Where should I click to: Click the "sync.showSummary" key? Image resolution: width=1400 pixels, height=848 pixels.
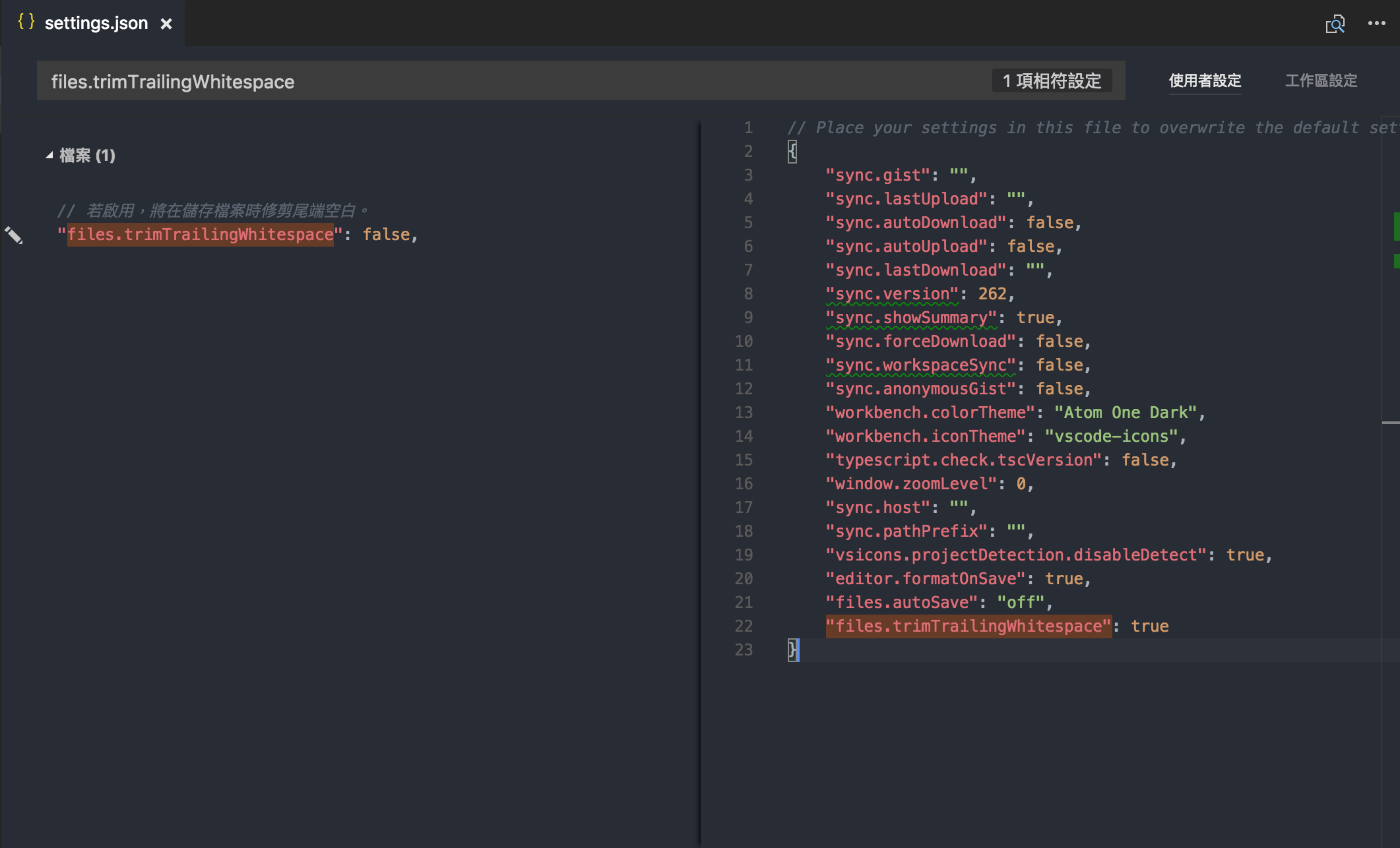tap(911, 317)
